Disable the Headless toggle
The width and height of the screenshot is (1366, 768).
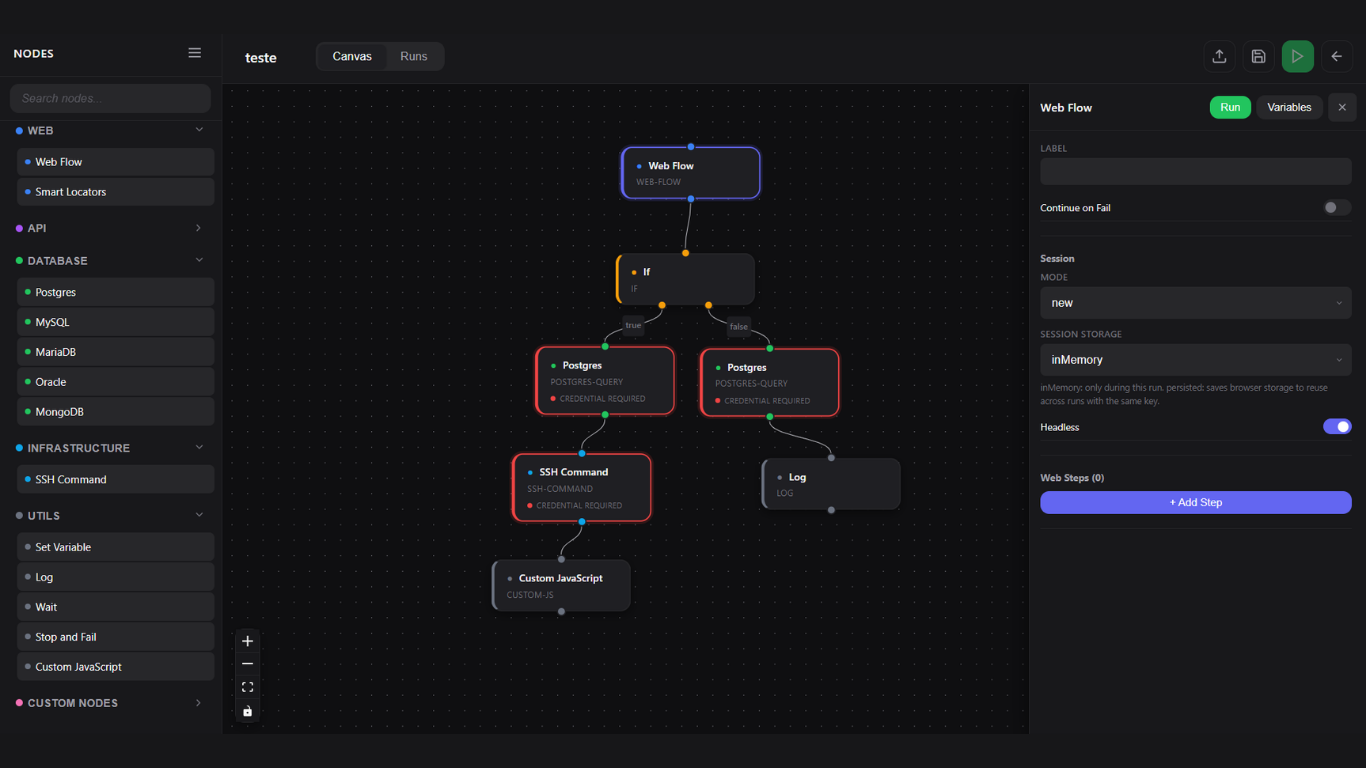[1337, 426]
